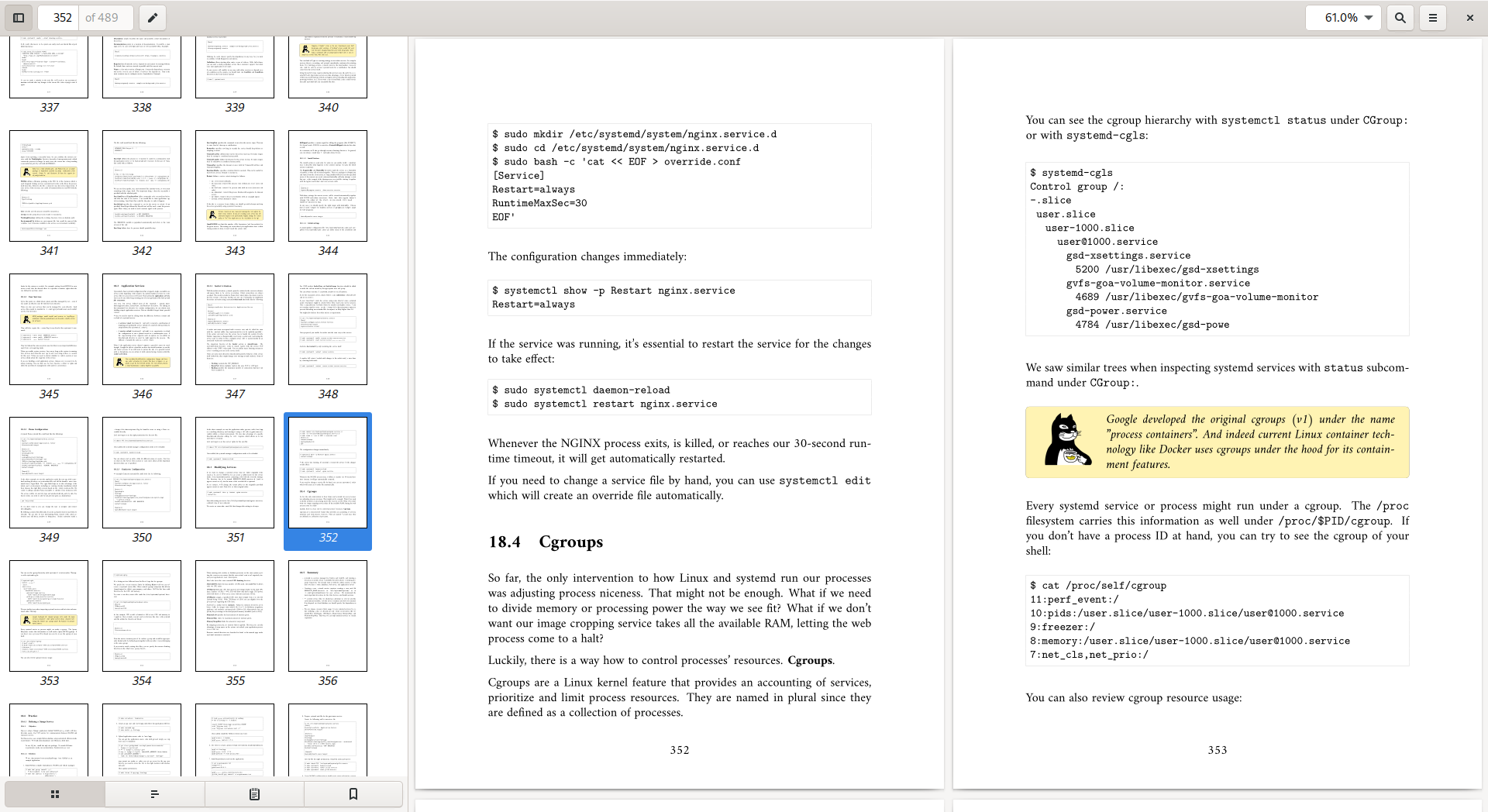This screenshot has height=812, width=1488.
Task: Click the '18.4 Cgroups' section heading
Action: (x=546, y=542)
